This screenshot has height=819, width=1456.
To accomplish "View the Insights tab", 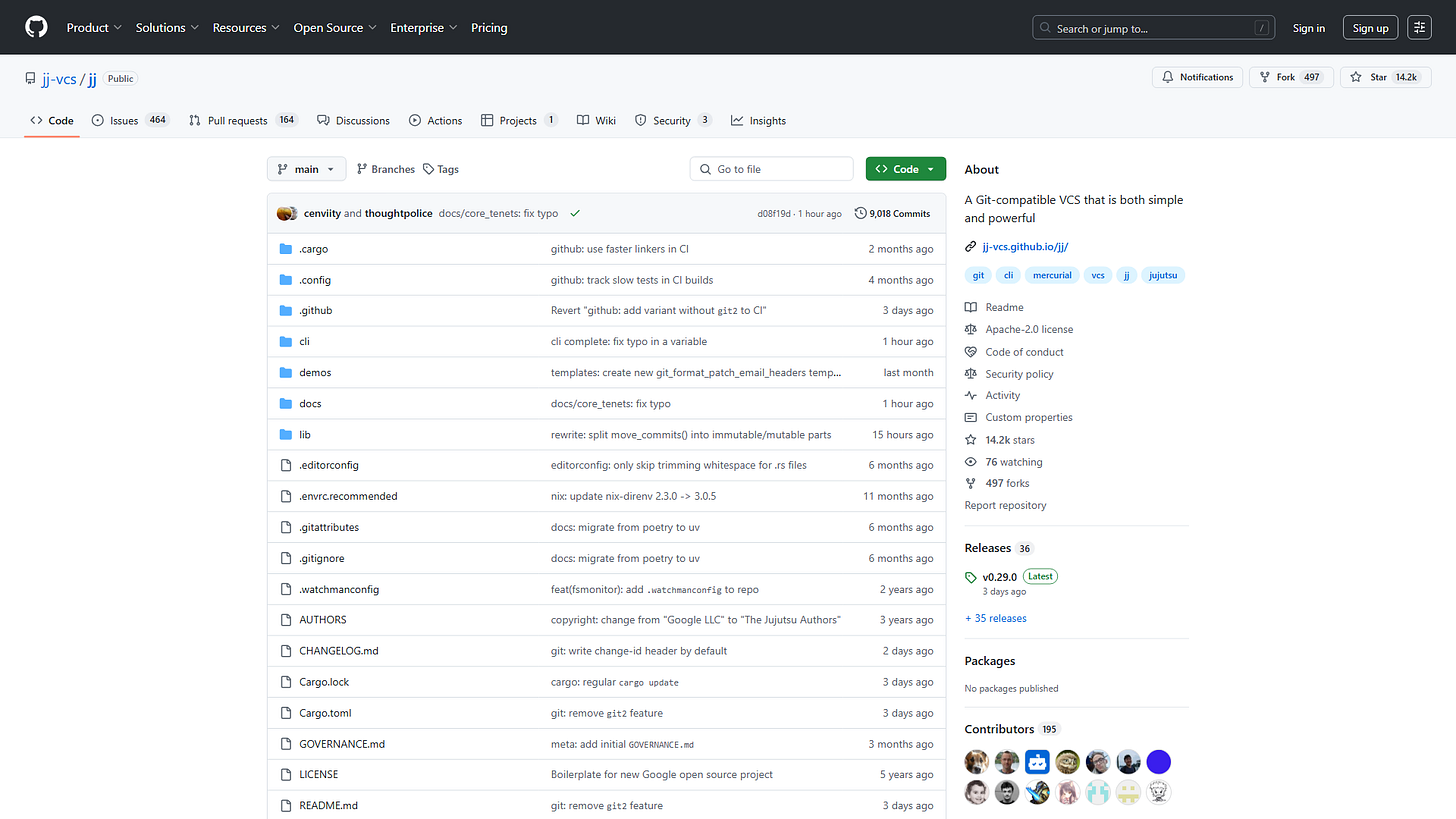I will (758, 121).
